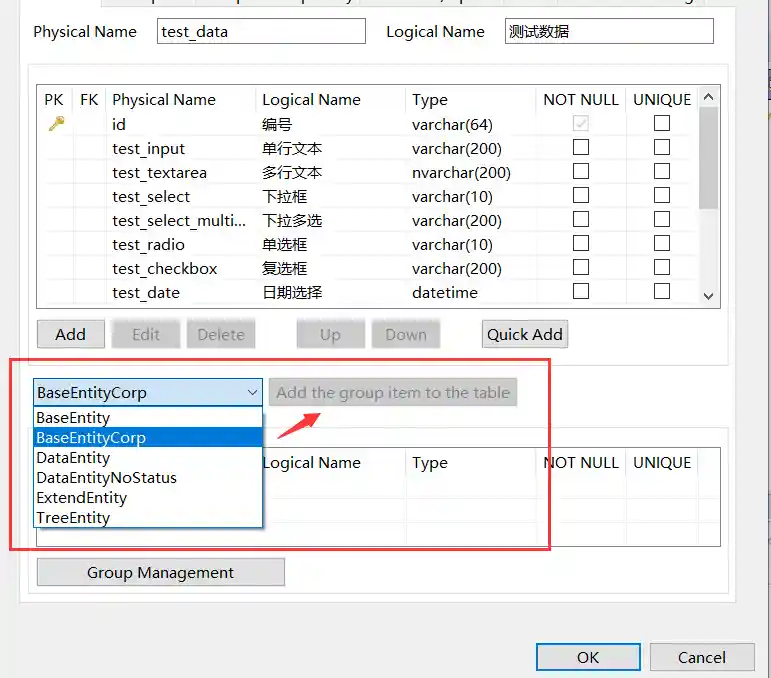Select the test_checkbox column name
Image resolution: width=771 pixels, height=678 pixels.
pos(165,268)
